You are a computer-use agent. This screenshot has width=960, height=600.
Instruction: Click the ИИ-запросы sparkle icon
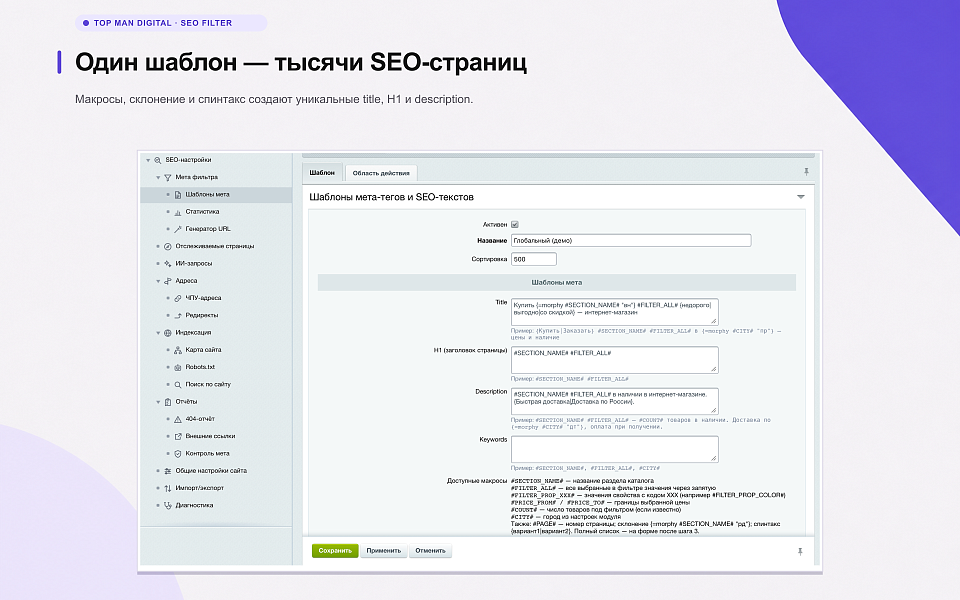click(x=167, y=263)
